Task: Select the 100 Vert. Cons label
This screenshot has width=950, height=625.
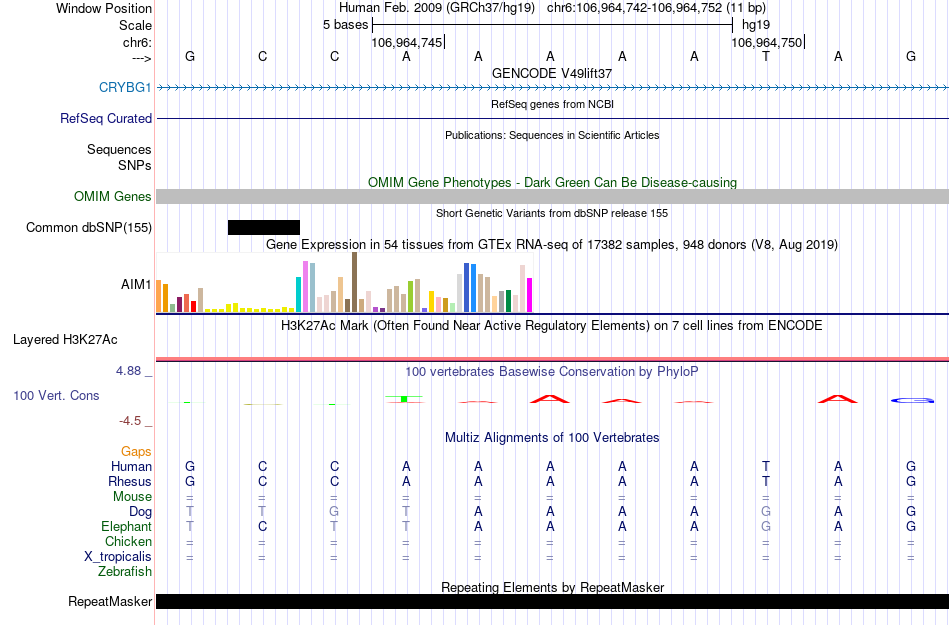Action: pos(56,396)
